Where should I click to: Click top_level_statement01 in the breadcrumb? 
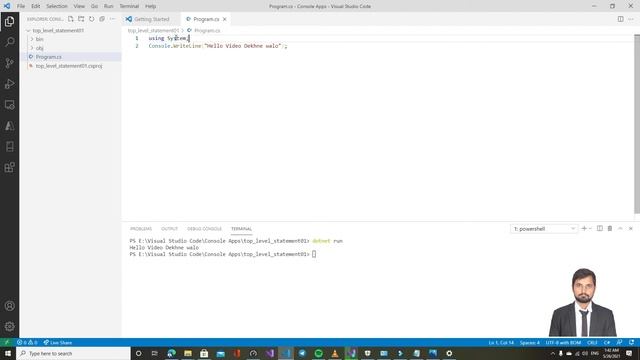click(x=153, y=31)
